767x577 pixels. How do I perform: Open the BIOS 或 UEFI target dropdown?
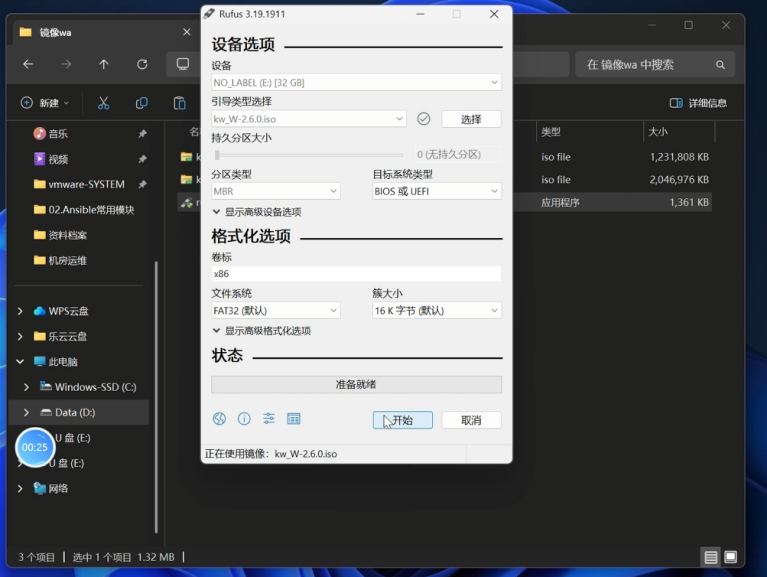coord(437,191)
